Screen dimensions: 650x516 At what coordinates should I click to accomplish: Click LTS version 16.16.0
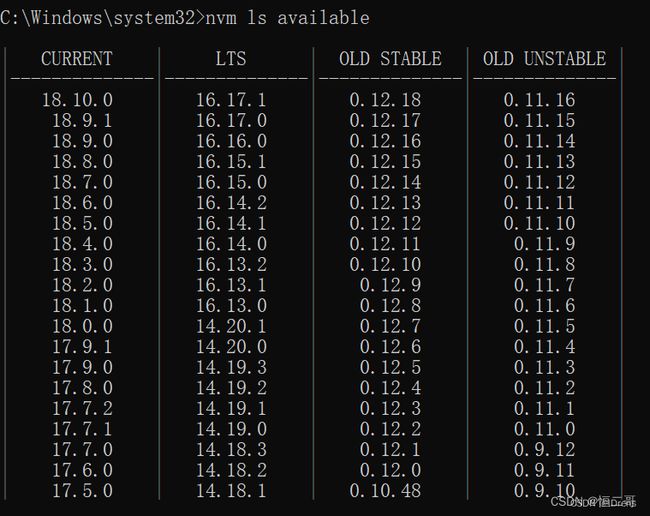coord(231,141)
